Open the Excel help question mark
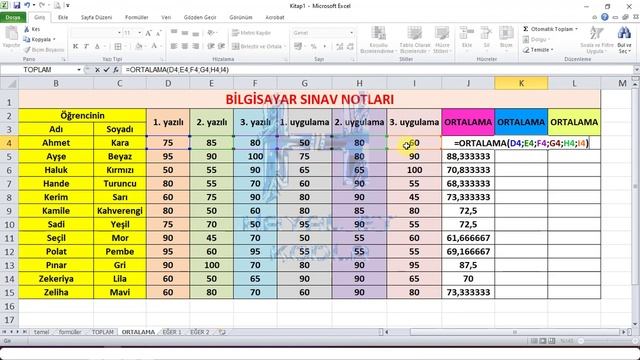This screenshot has width=640, height=360. [x=605, y=17]
